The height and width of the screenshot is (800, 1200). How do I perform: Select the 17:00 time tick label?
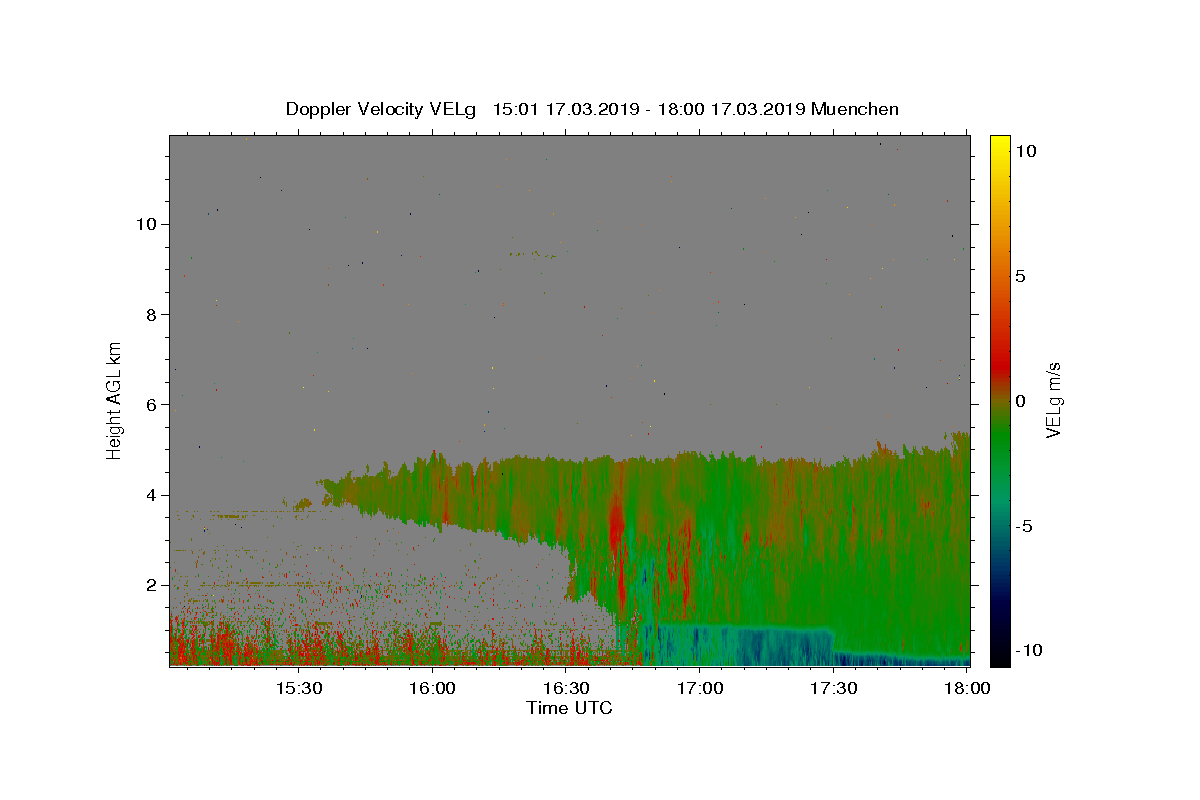pyautogui.click(x=700, y=688)
